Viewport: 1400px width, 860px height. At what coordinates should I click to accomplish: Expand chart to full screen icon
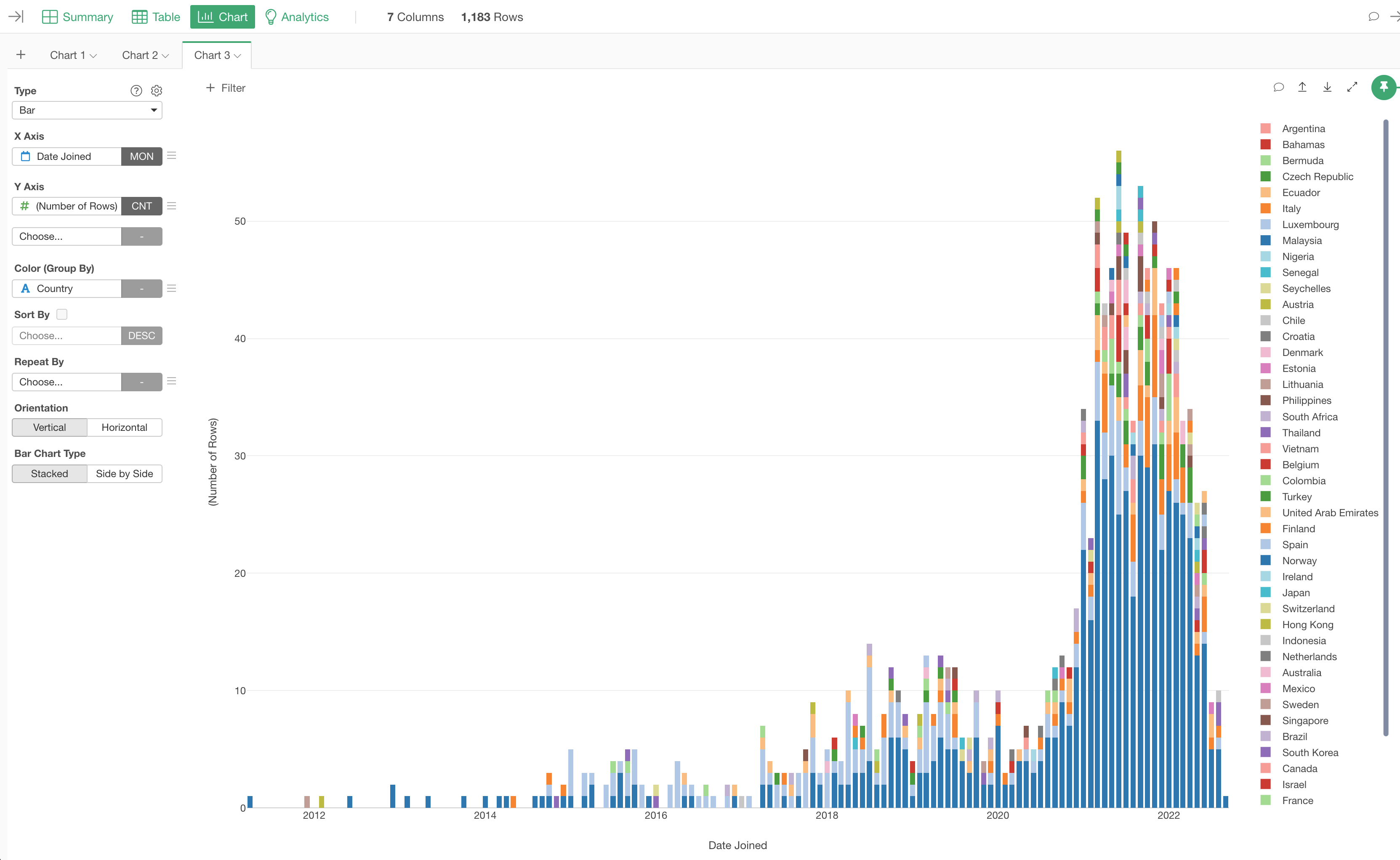(1352, 86)
